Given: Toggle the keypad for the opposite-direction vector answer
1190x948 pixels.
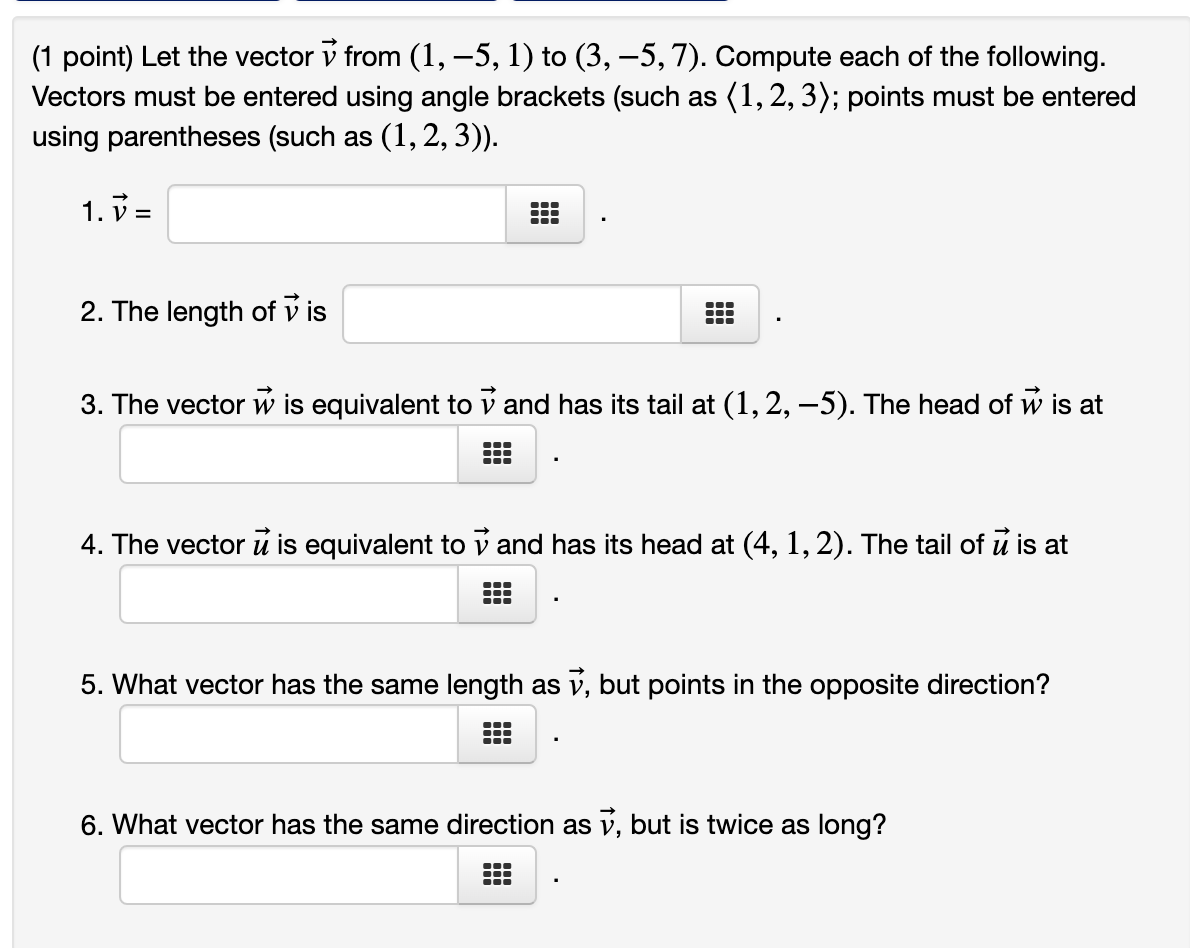Looking at the screenshot, I should 497,734.
